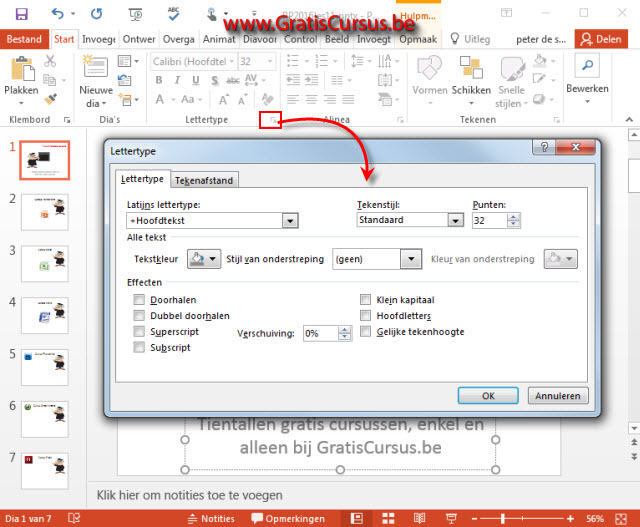
Task: Open the Bestand tab
Action: [x=24, y=39]
